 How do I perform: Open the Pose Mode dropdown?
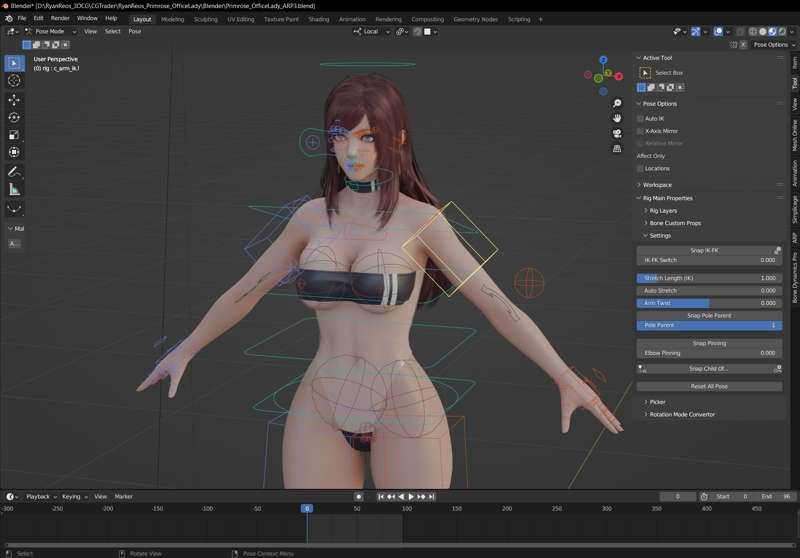pyautogui.click(x=50, y=32)
